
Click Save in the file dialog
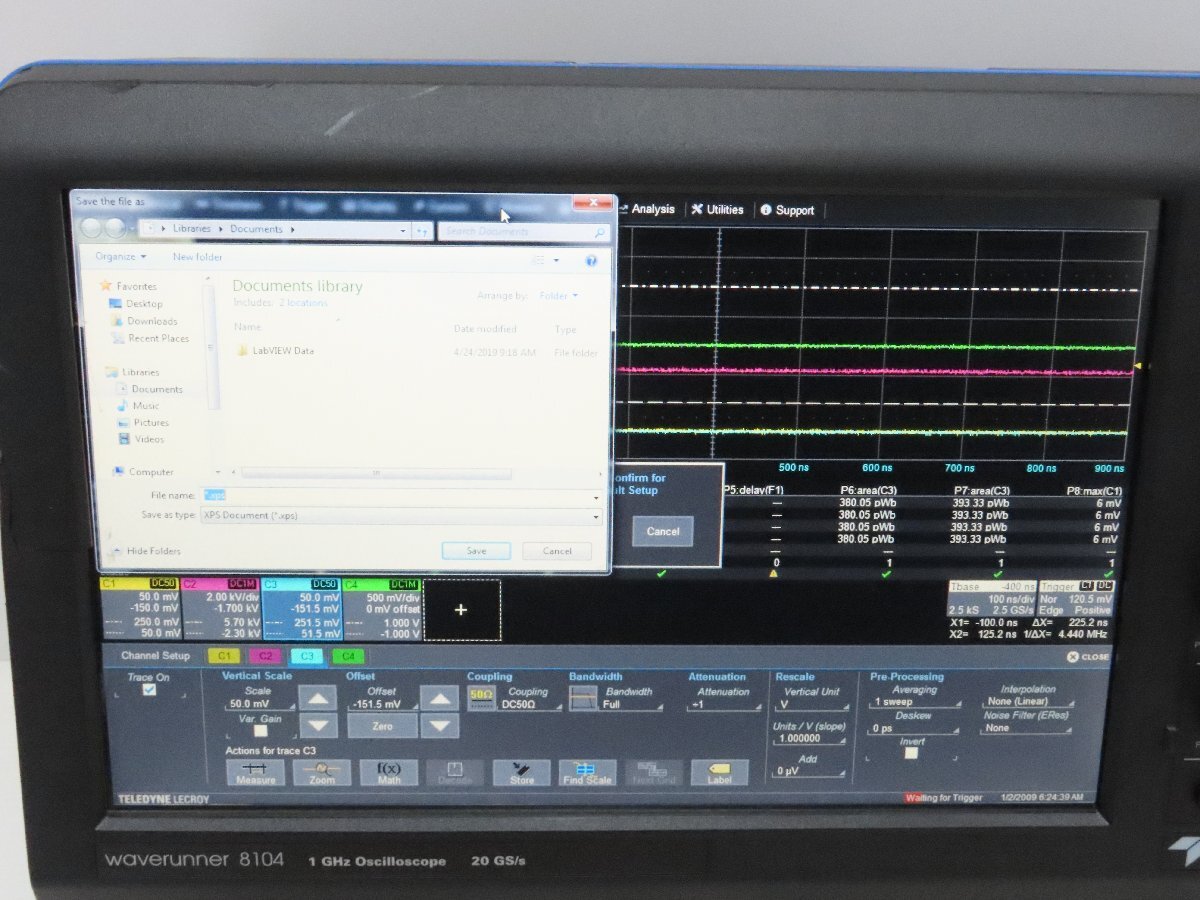tap(476, 551)
